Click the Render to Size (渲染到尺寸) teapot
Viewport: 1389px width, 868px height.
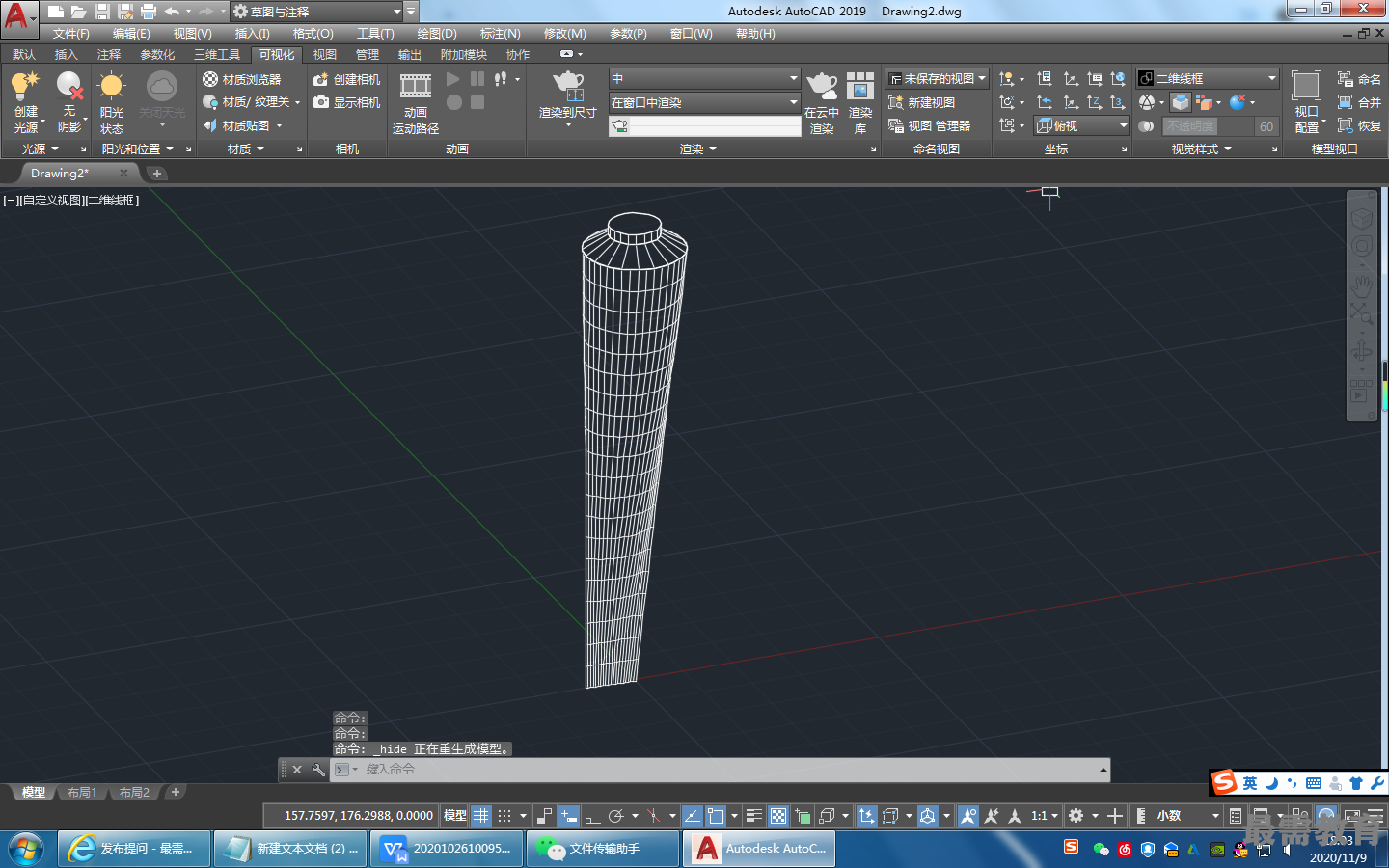(568, 86)
